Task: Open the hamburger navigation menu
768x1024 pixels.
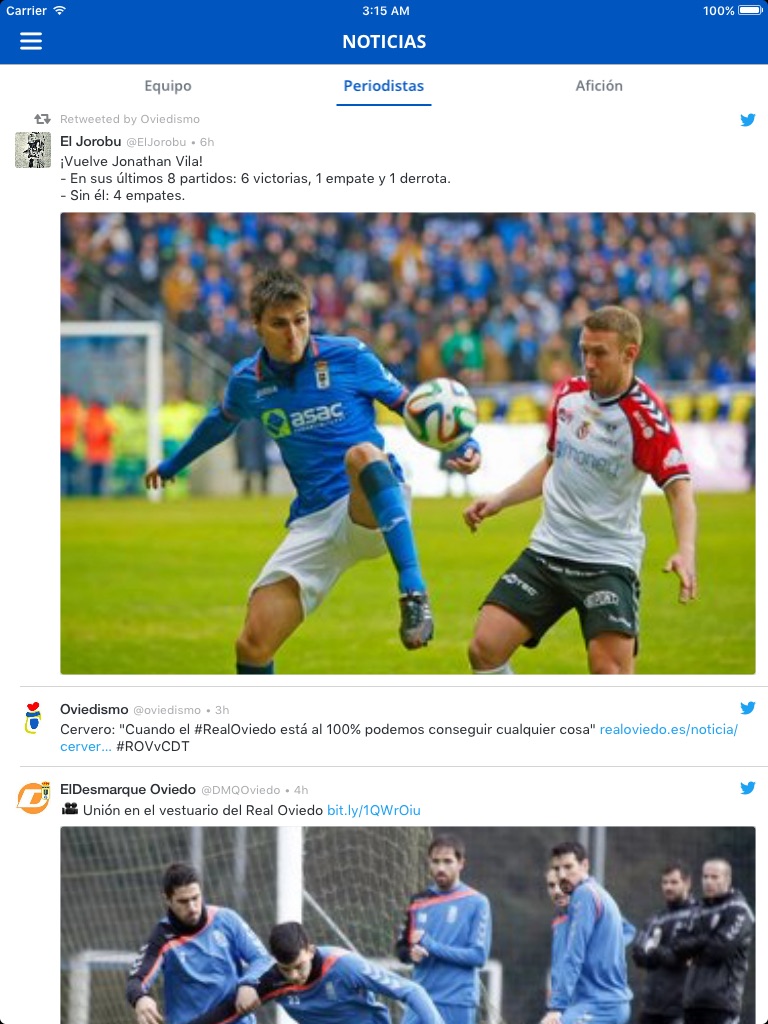Action: coord(31,41)
